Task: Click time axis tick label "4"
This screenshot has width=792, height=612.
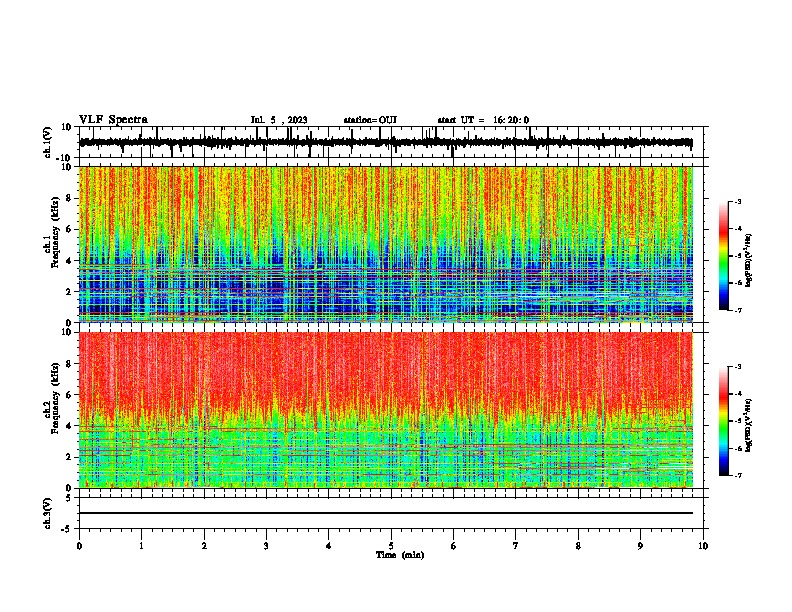Action: (x=329, y=546)
